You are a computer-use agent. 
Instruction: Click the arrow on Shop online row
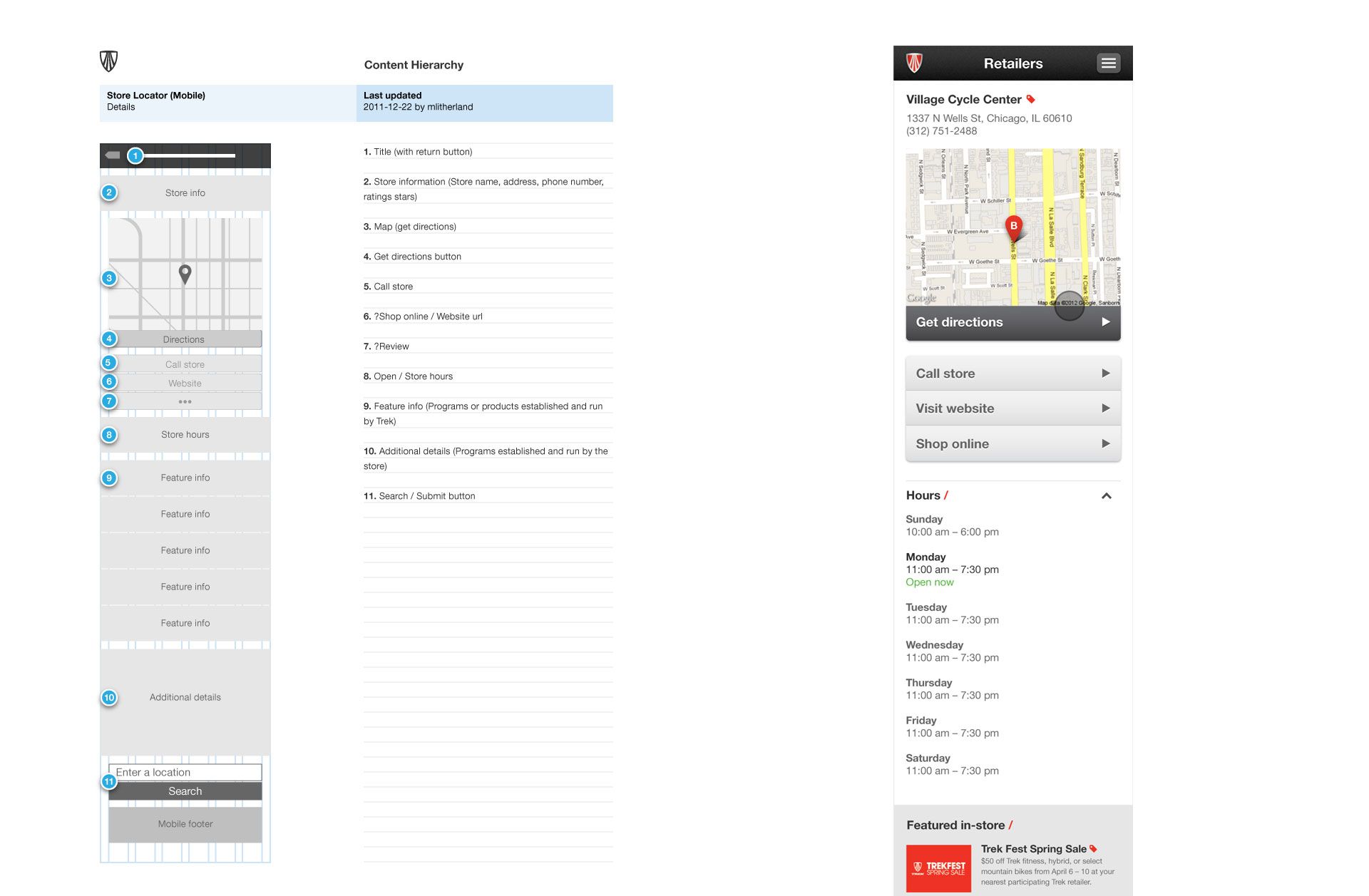(x=1106, y=443)
